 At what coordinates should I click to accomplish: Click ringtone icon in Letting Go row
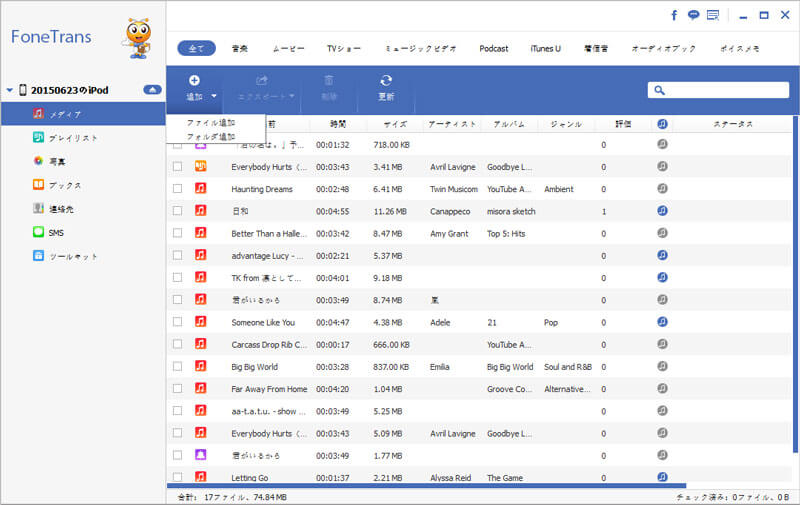click(x=662, y=477)
